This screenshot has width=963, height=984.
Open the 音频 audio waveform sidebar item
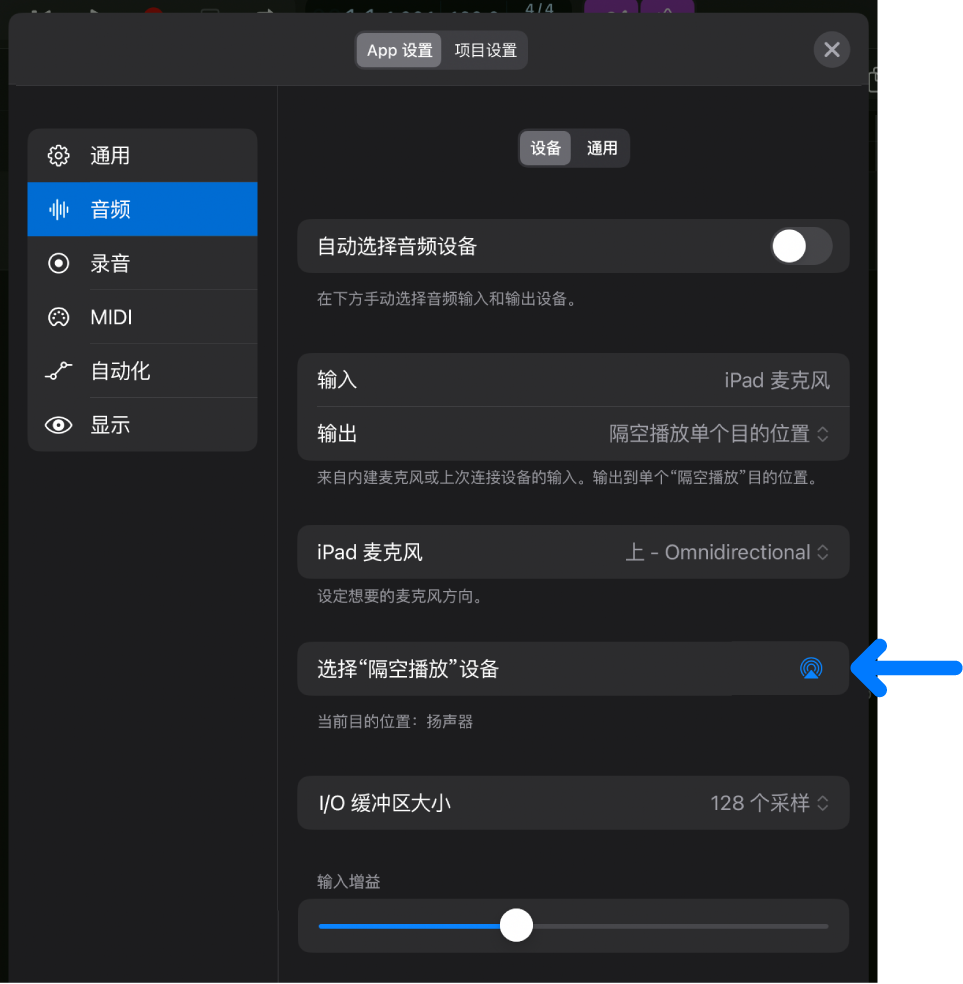click(x=58, y=209)
